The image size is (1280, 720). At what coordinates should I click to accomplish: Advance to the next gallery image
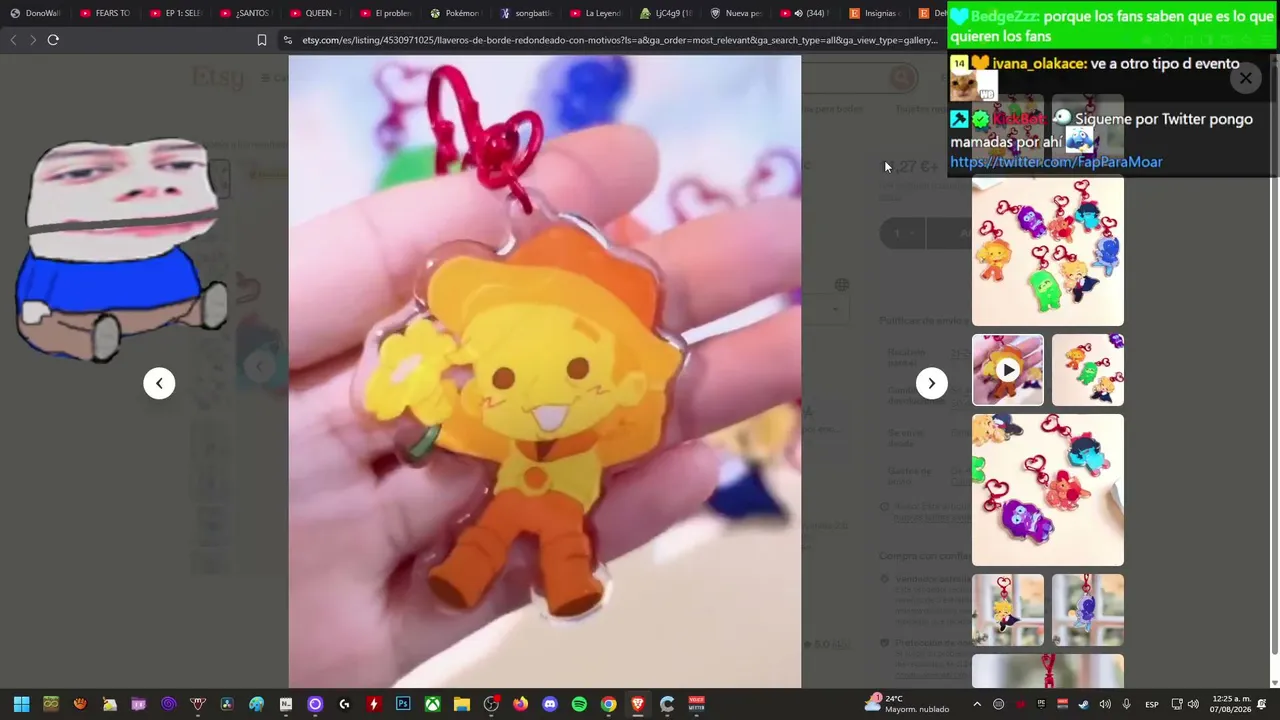(x=931, y=383)
